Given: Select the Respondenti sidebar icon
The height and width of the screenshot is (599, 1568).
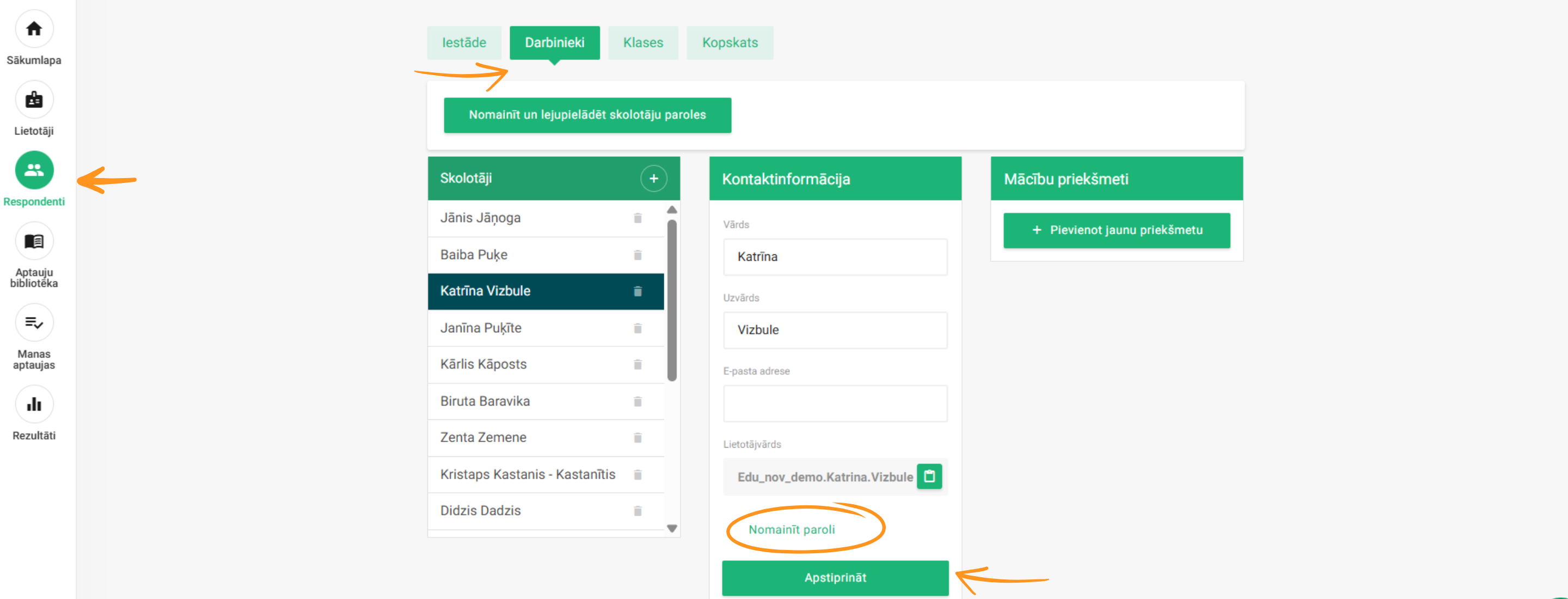Looking at the screenshot, I should (x=34, y=170).
